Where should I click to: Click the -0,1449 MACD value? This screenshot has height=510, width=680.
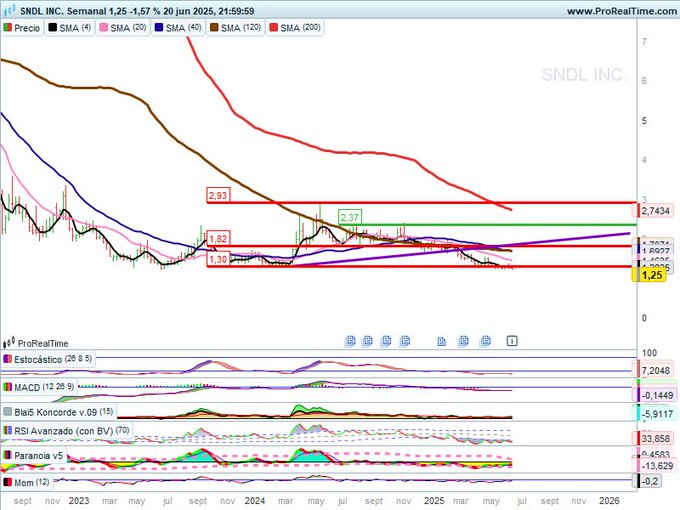657,396
